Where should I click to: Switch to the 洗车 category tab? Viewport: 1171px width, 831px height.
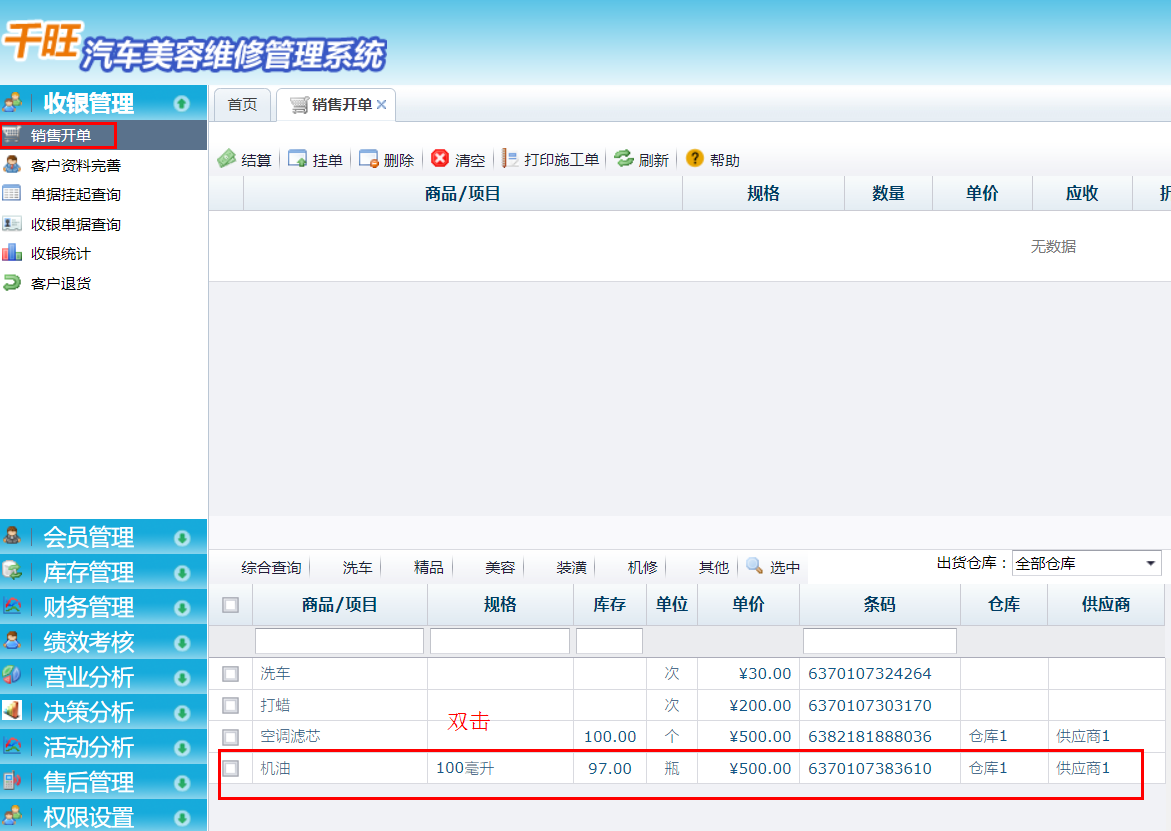(x=357, y=567)
